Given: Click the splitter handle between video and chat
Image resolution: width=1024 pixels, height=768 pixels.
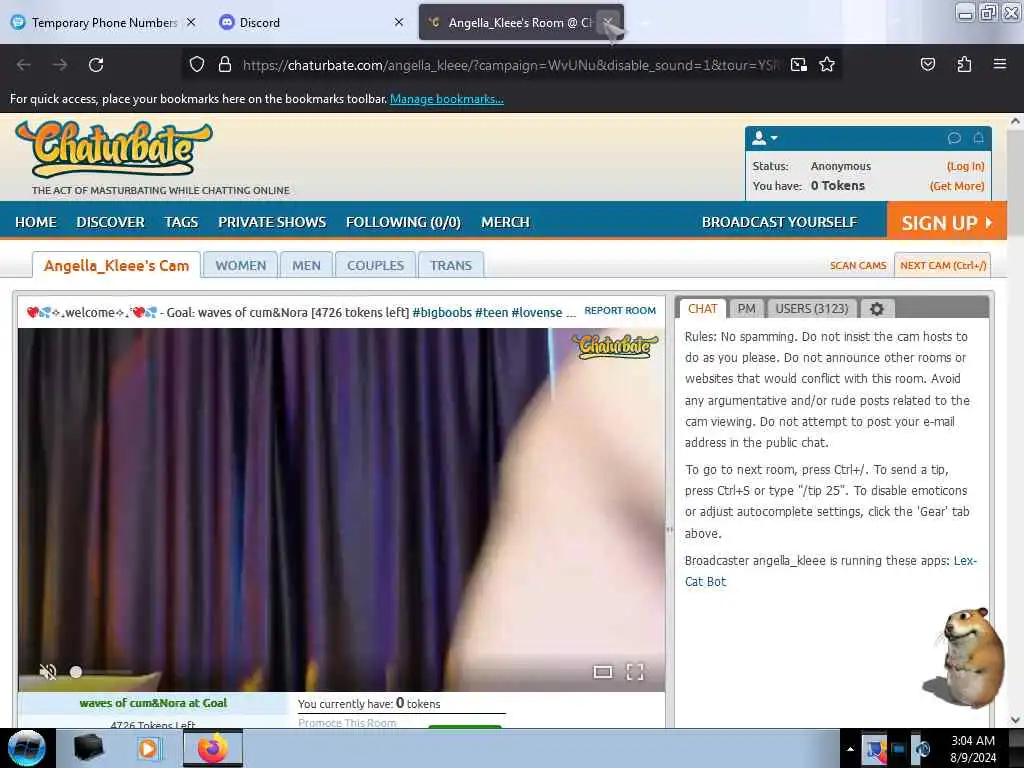Looking at the screenshot, I should point(669,529).
